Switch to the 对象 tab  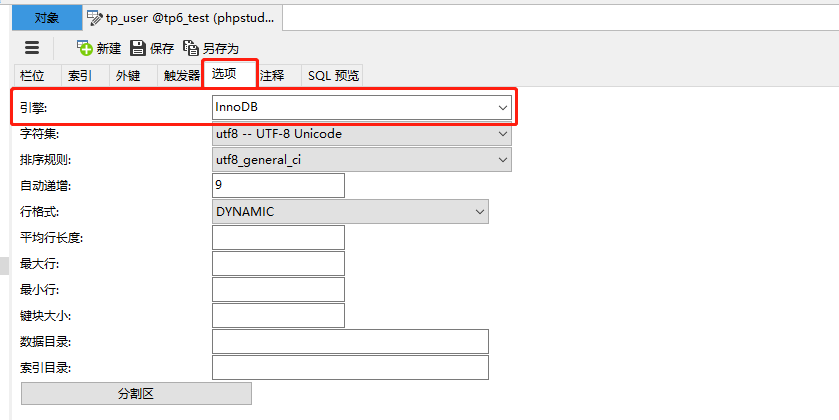[x=47, y=18]
